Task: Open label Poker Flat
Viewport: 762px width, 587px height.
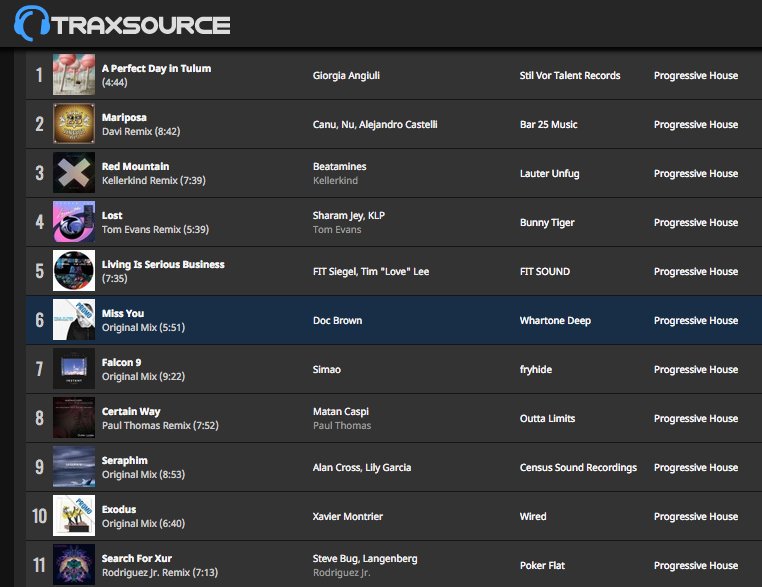Action: (542, 566)
